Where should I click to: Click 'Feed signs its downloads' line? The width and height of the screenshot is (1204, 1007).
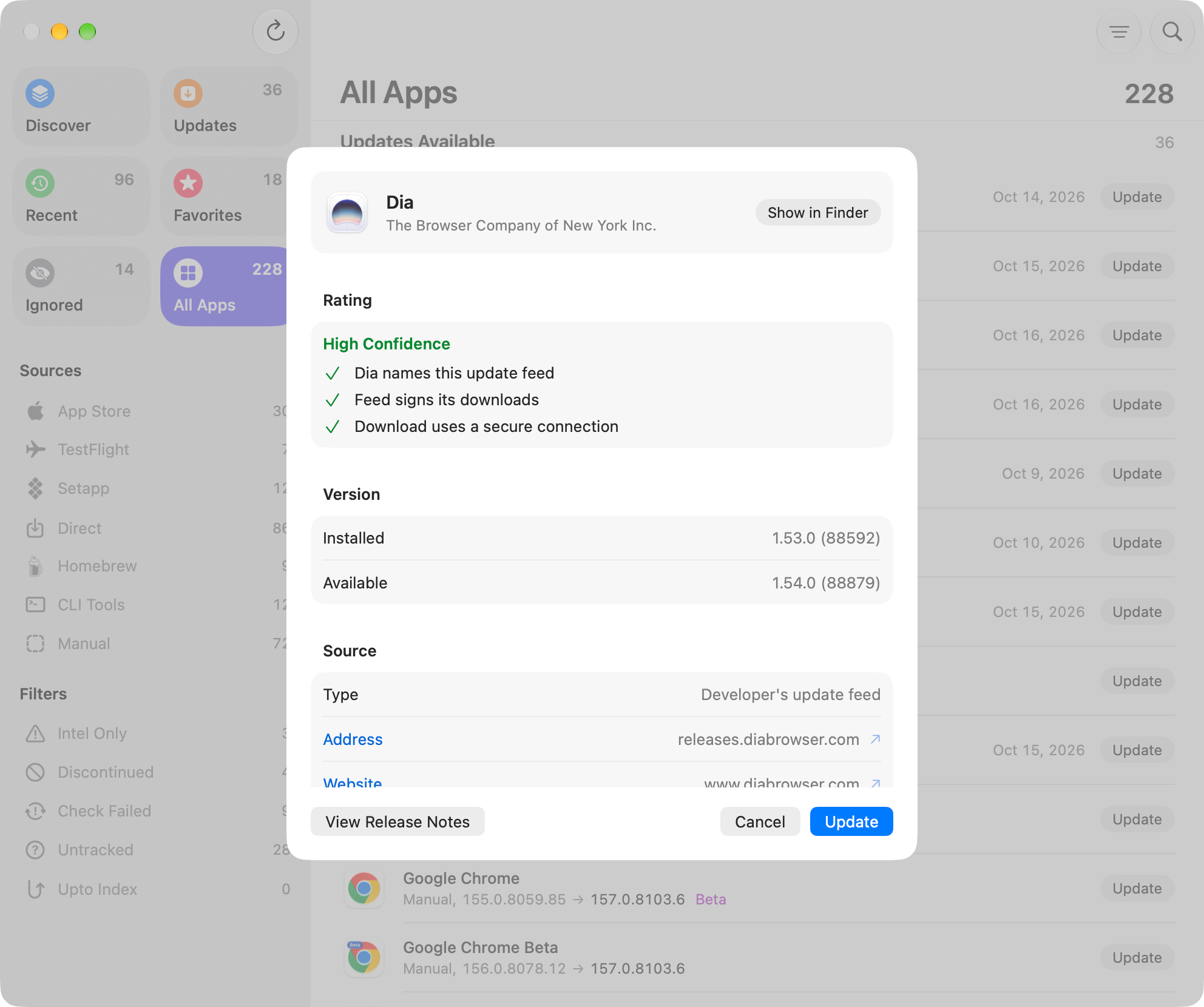pos(447,400)
